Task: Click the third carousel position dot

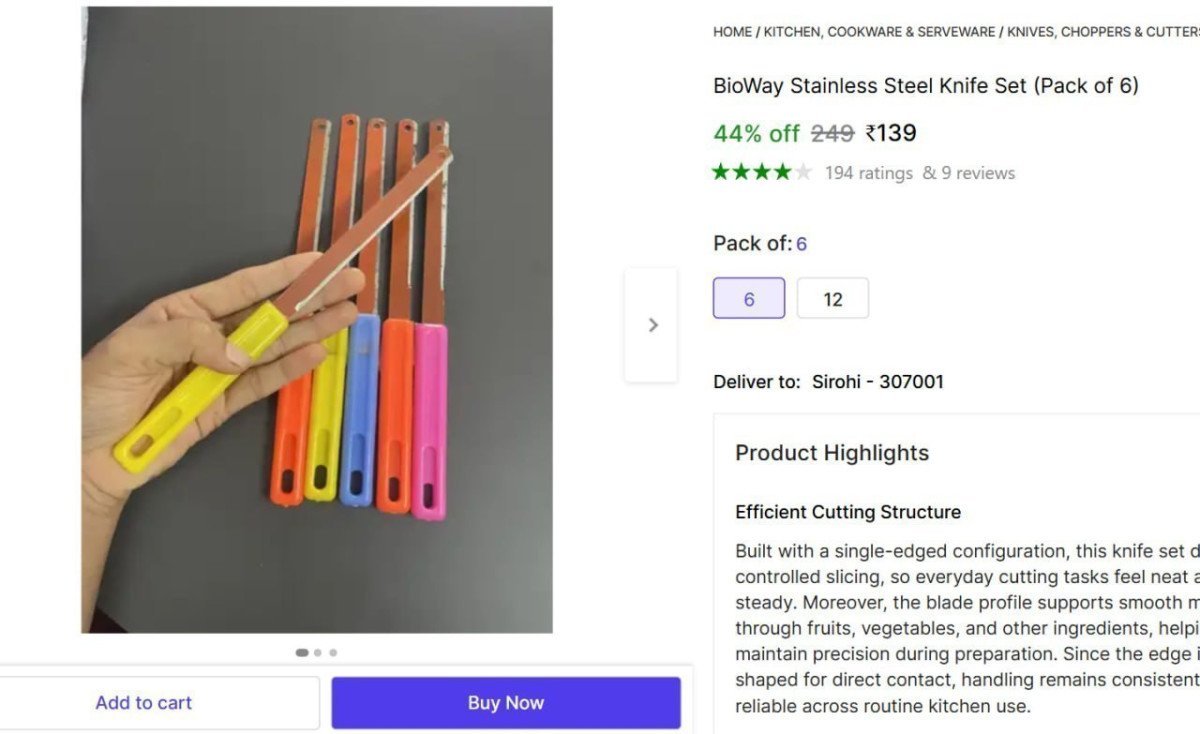Action: tap(331, 651)
